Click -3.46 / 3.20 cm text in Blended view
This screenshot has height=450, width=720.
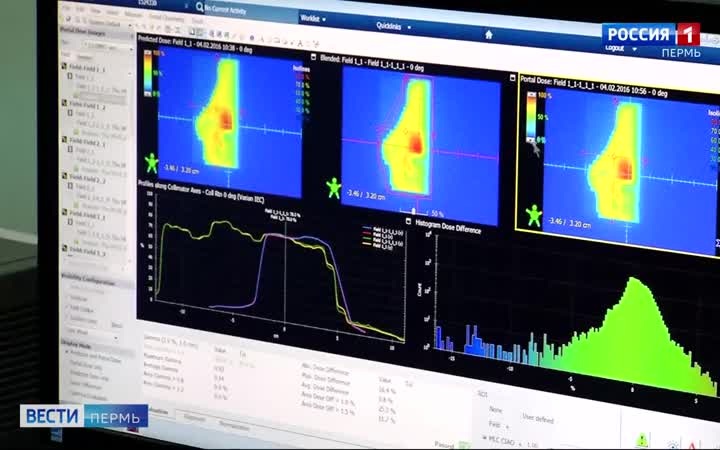pos(365,195)
